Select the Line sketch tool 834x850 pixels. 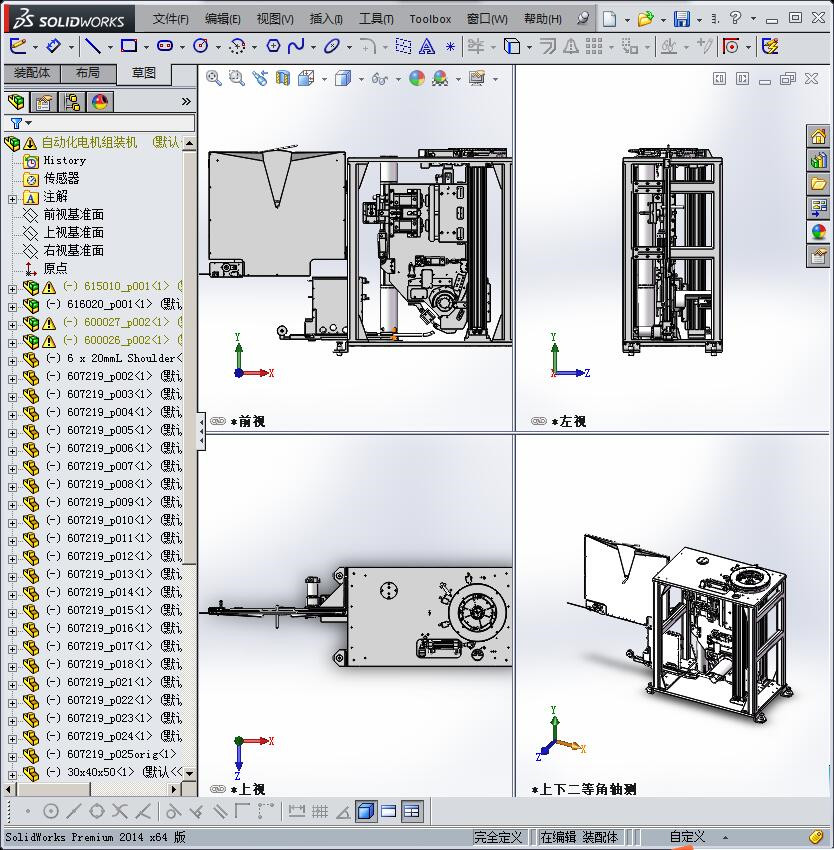pyautogui.click(x=92, y=46)
